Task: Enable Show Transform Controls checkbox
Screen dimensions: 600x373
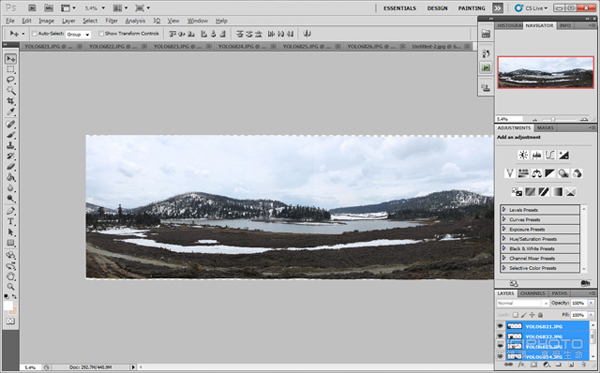Action: [101, 34]
